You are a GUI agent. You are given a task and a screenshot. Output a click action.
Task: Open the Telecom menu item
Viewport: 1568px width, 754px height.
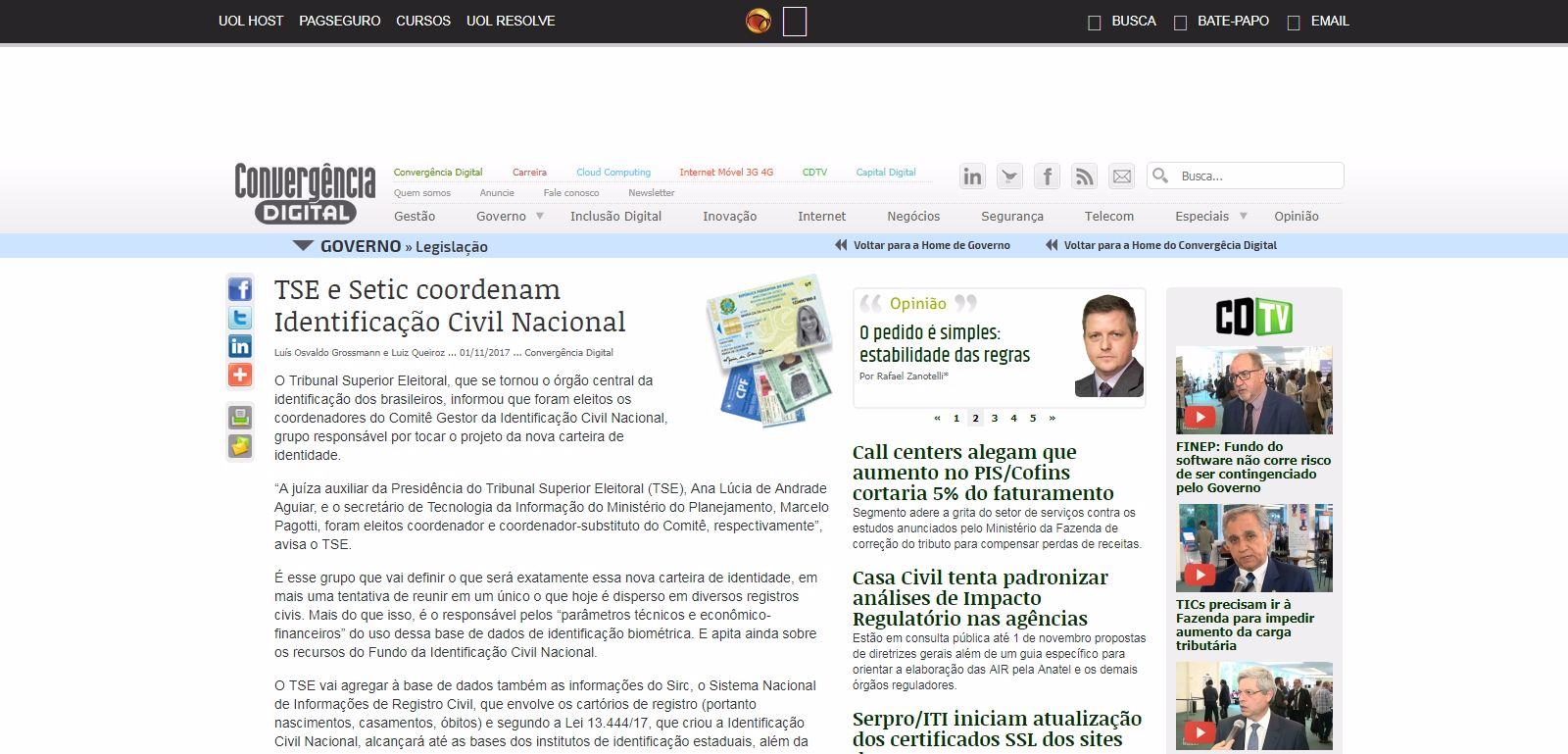(x=1109, y=217)
